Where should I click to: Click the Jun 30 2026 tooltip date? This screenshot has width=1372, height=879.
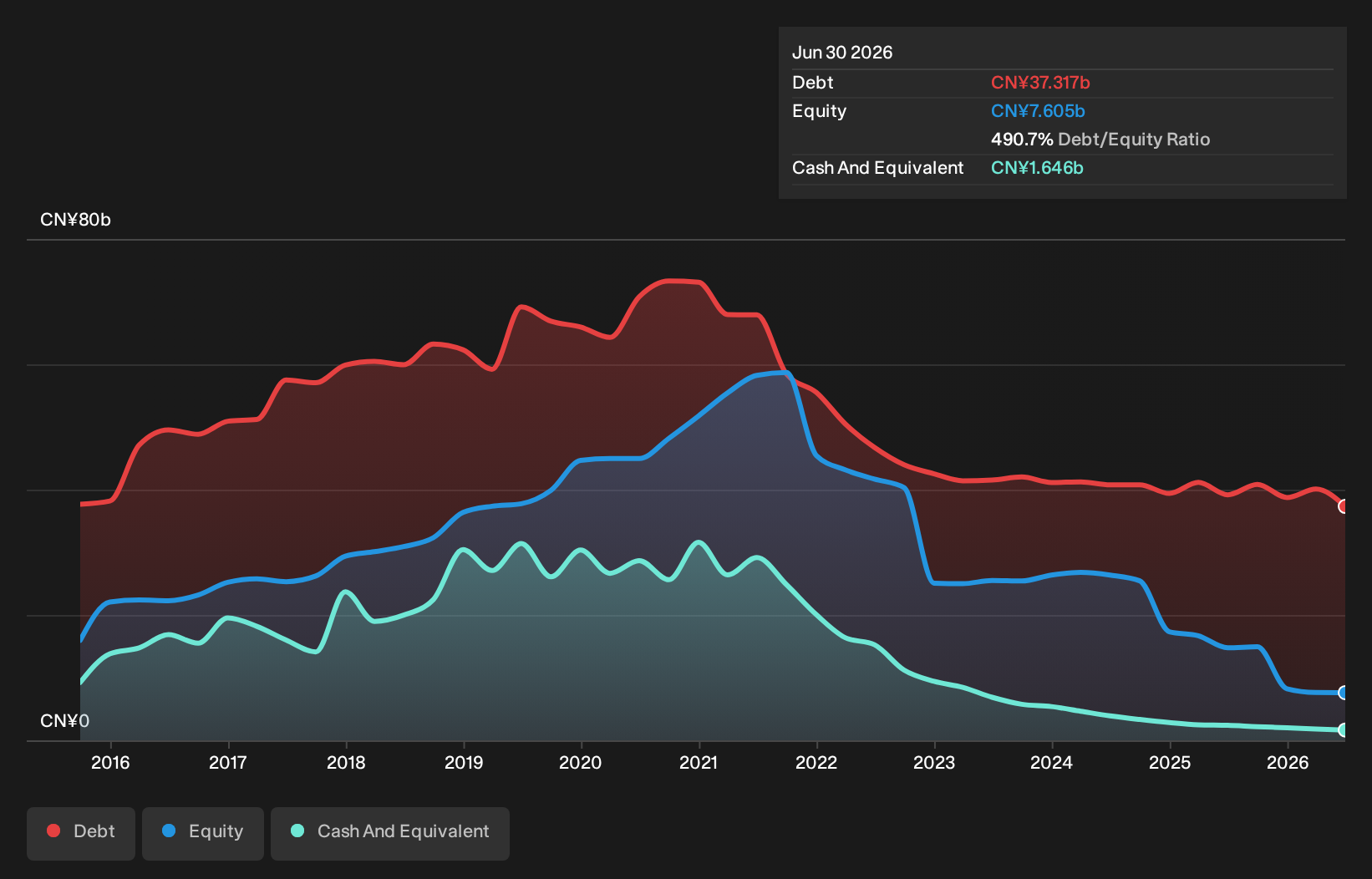click(x=842, y=53)
